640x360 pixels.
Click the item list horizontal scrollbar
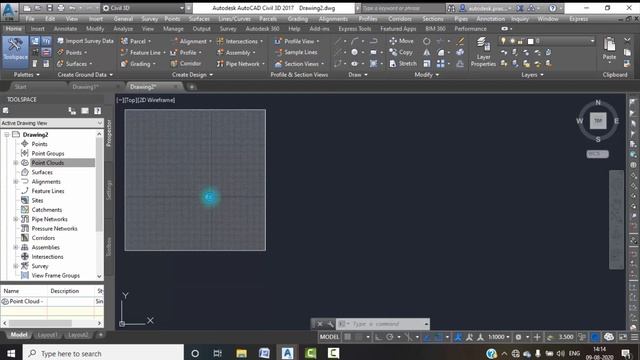coord(40,323)
